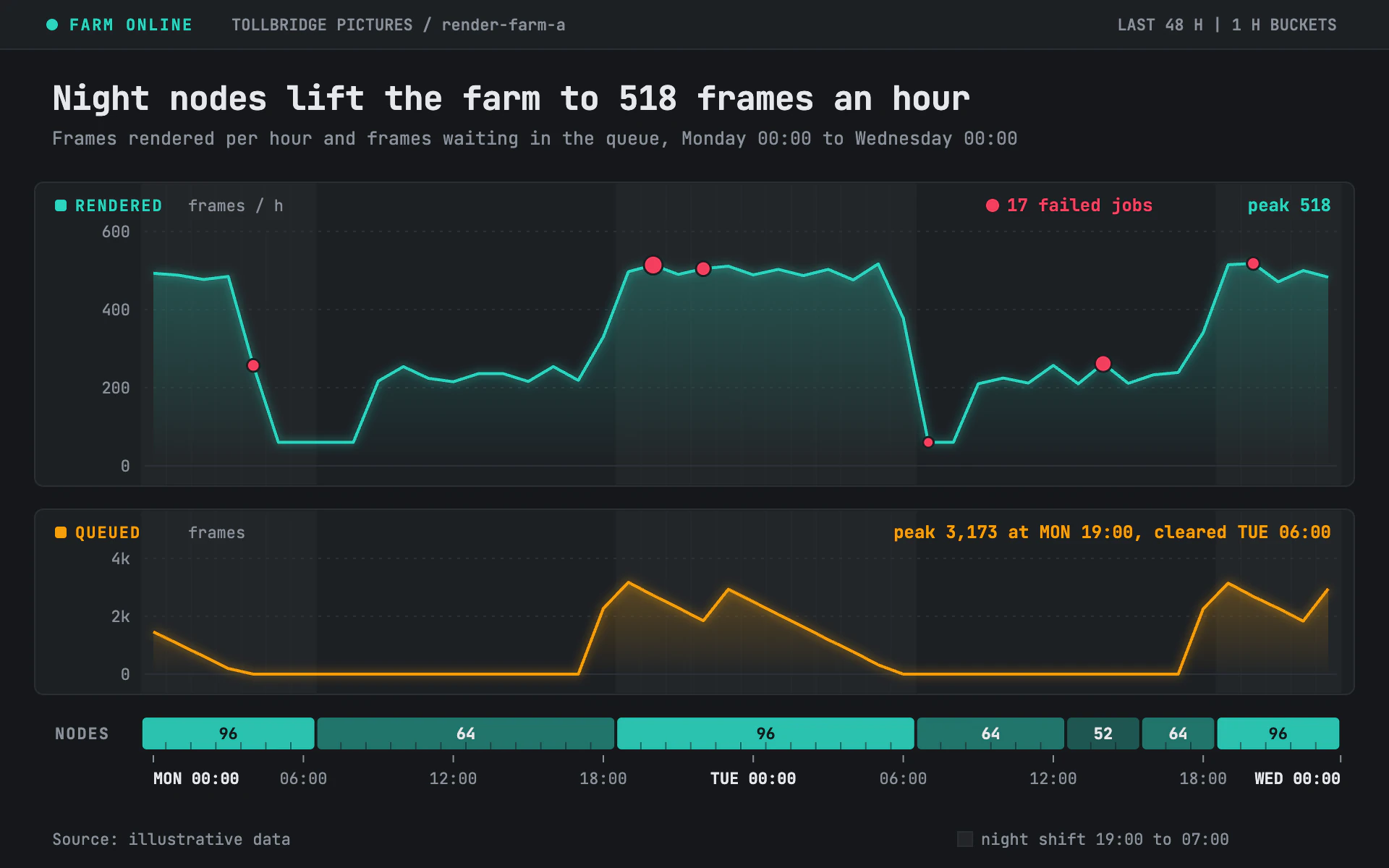Click the 'WED 00:00' axis label
Viewport: 1389px width, 868px height.
[x=1297, y=778]
